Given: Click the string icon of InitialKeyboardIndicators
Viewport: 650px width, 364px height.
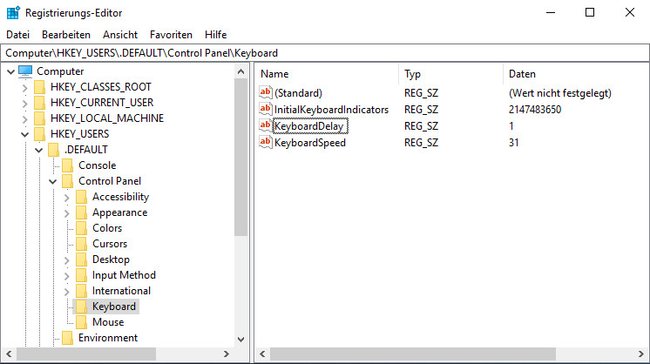Looking at the screenshot, I should point(265,109).
